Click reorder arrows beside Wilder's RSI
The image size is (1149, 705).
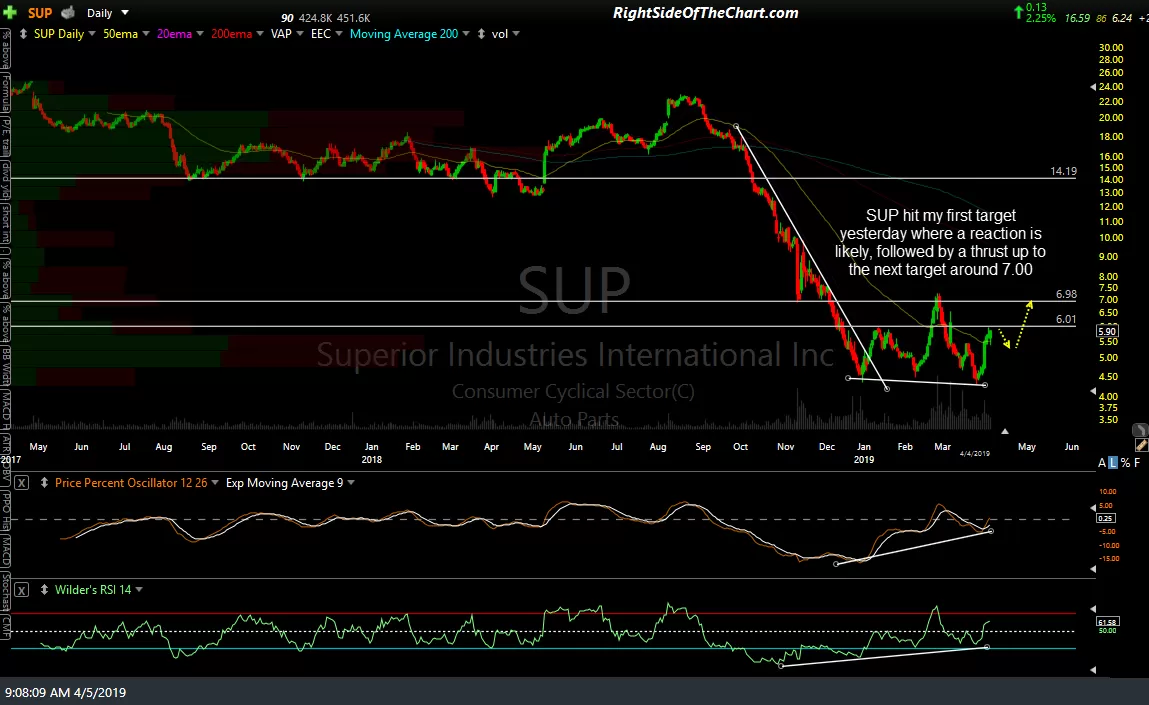coord(44,590)
